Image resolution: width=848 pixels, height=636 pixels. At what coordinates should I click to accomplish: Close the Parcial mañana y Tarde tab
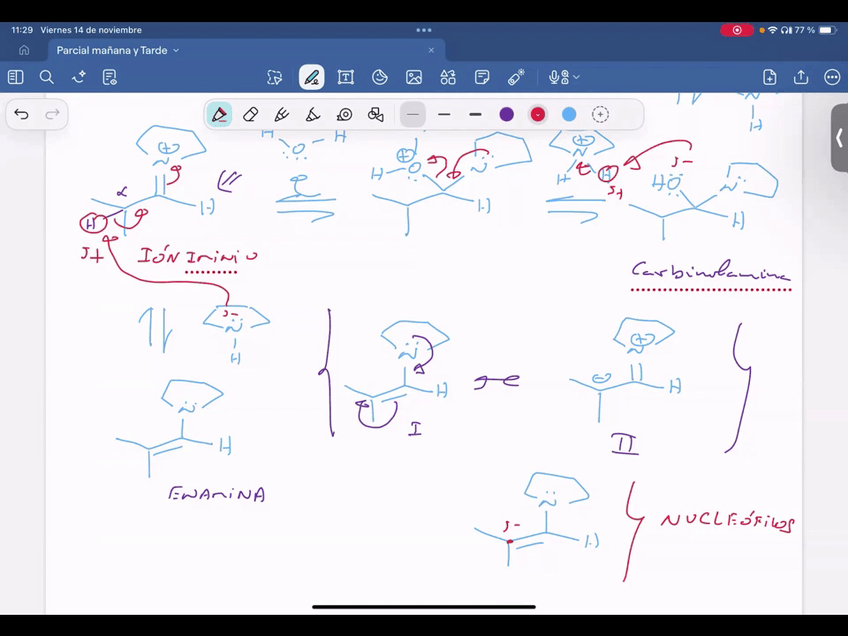tap(431, 50)
